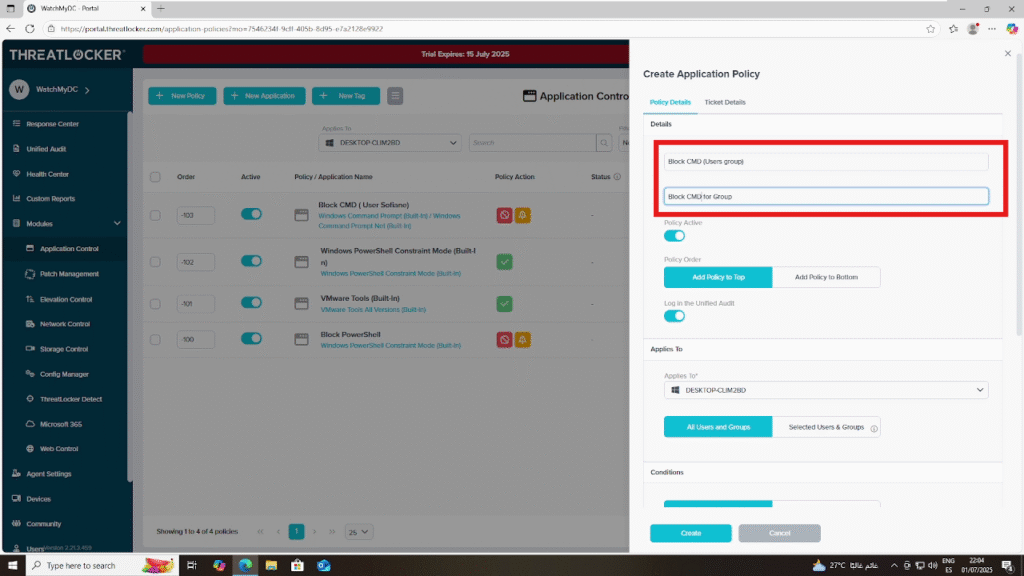
Task: Click the New Policy button
Action: tap(182, 96)
